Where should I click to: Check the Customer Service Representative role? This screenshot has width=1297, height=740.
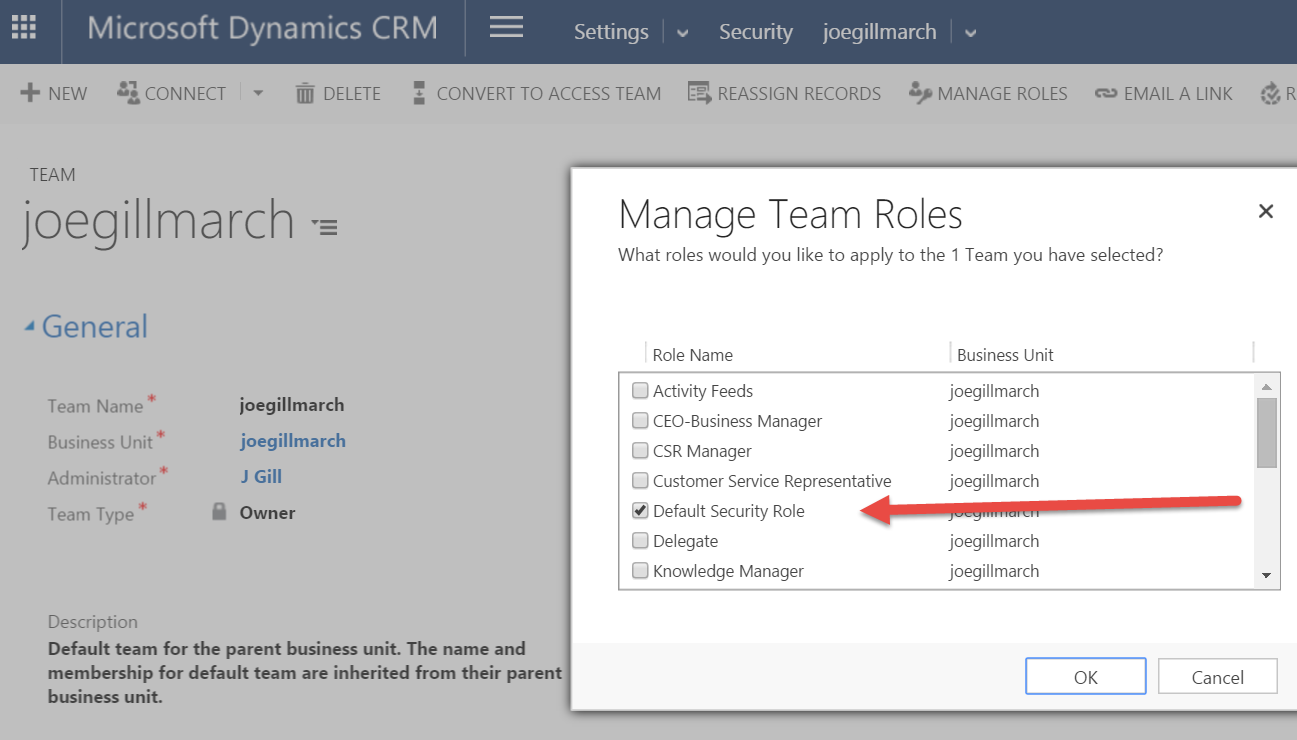pyautogui.click(x=640, y=481)
